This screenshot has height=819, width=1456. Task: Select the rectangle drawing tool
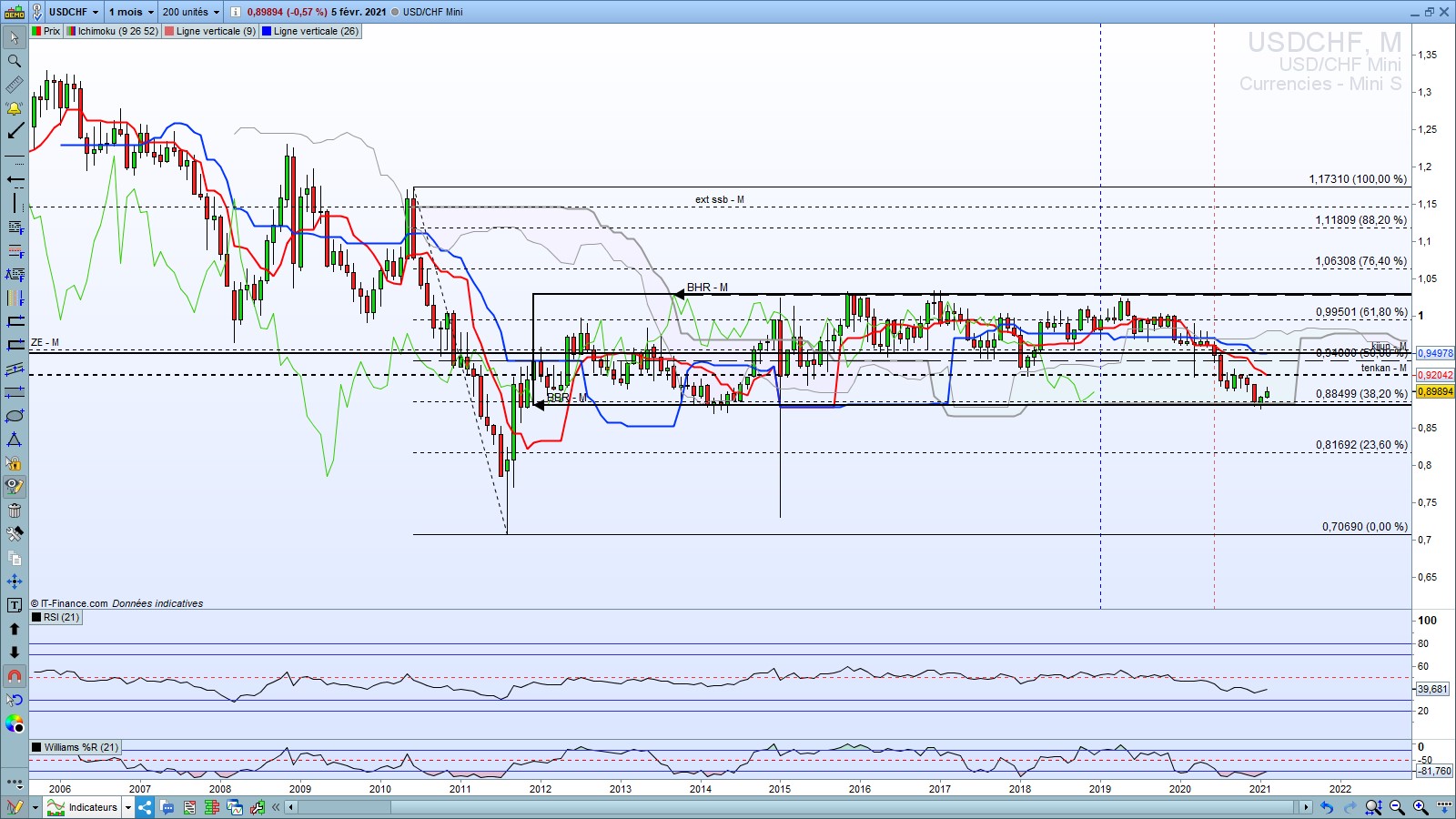[x=15, y=321]
